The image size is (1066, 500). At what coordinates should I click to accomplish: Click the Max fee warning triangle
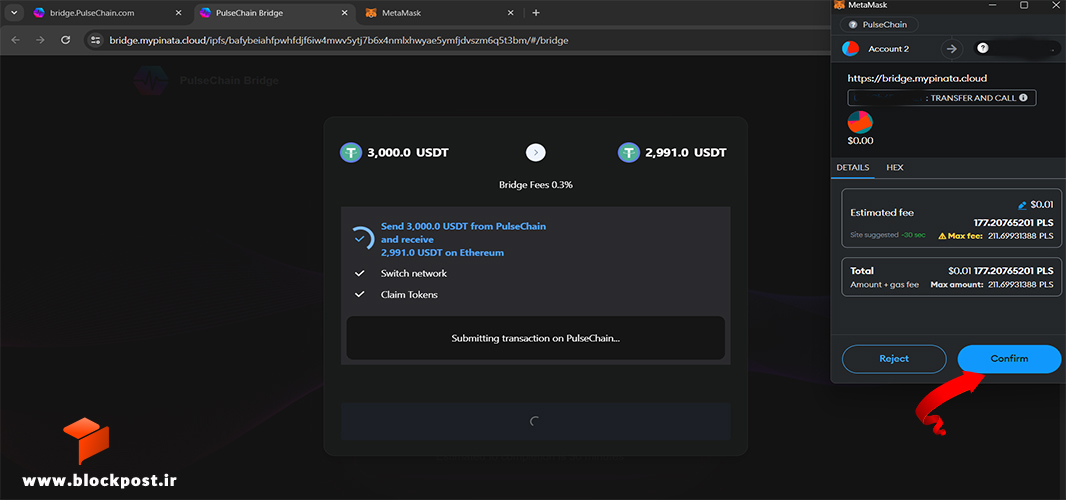pyautogui.click(x=942, y=236)
